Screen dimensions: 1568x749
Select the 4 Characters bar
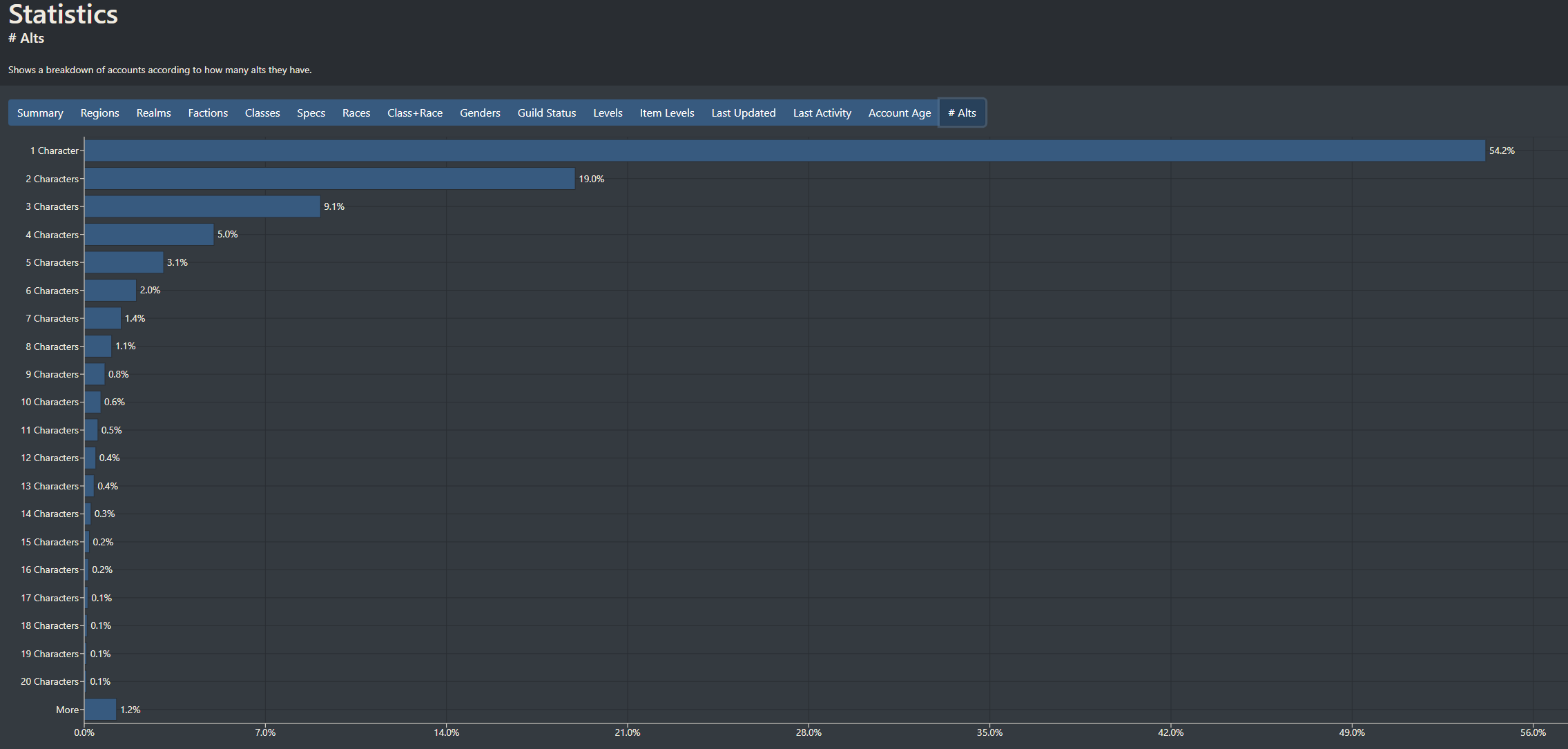coord(149,235)
